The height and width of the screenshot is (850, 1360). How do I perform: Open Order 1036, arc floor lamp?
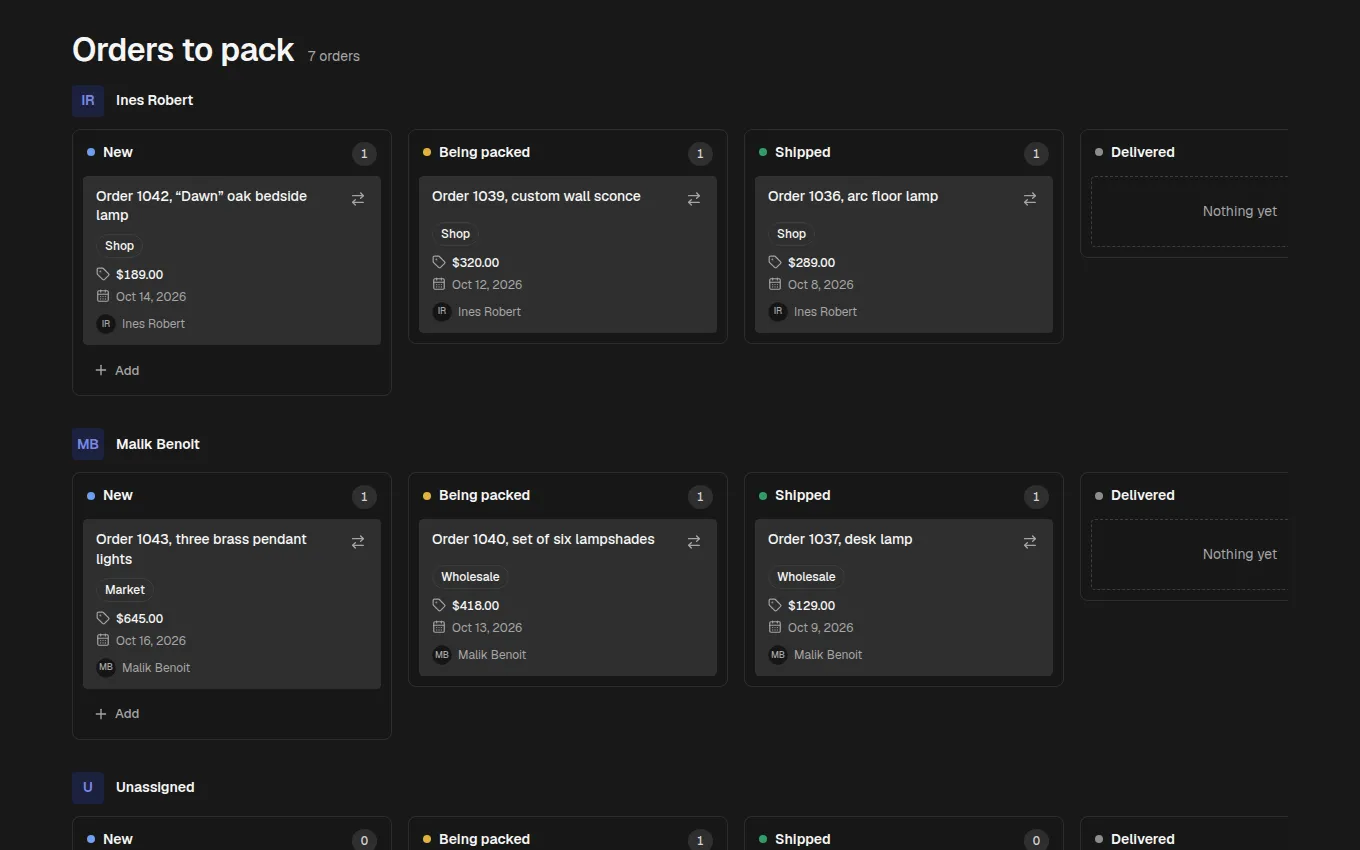point(853,196)
